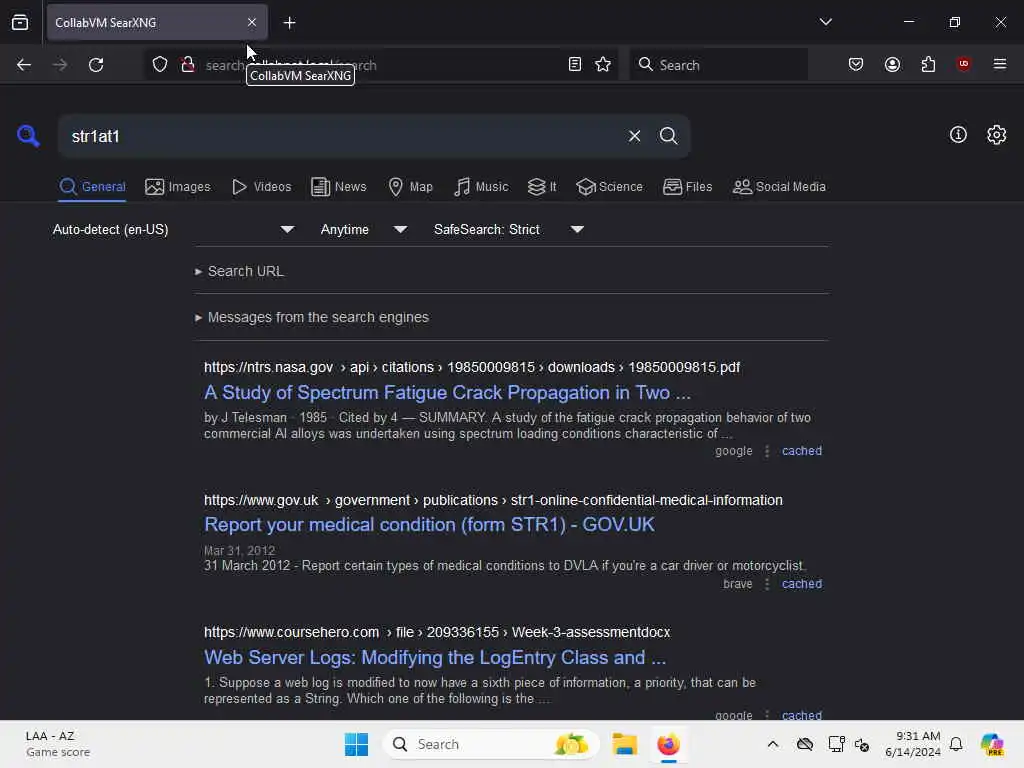Switch to the It category

click(542, 187)
